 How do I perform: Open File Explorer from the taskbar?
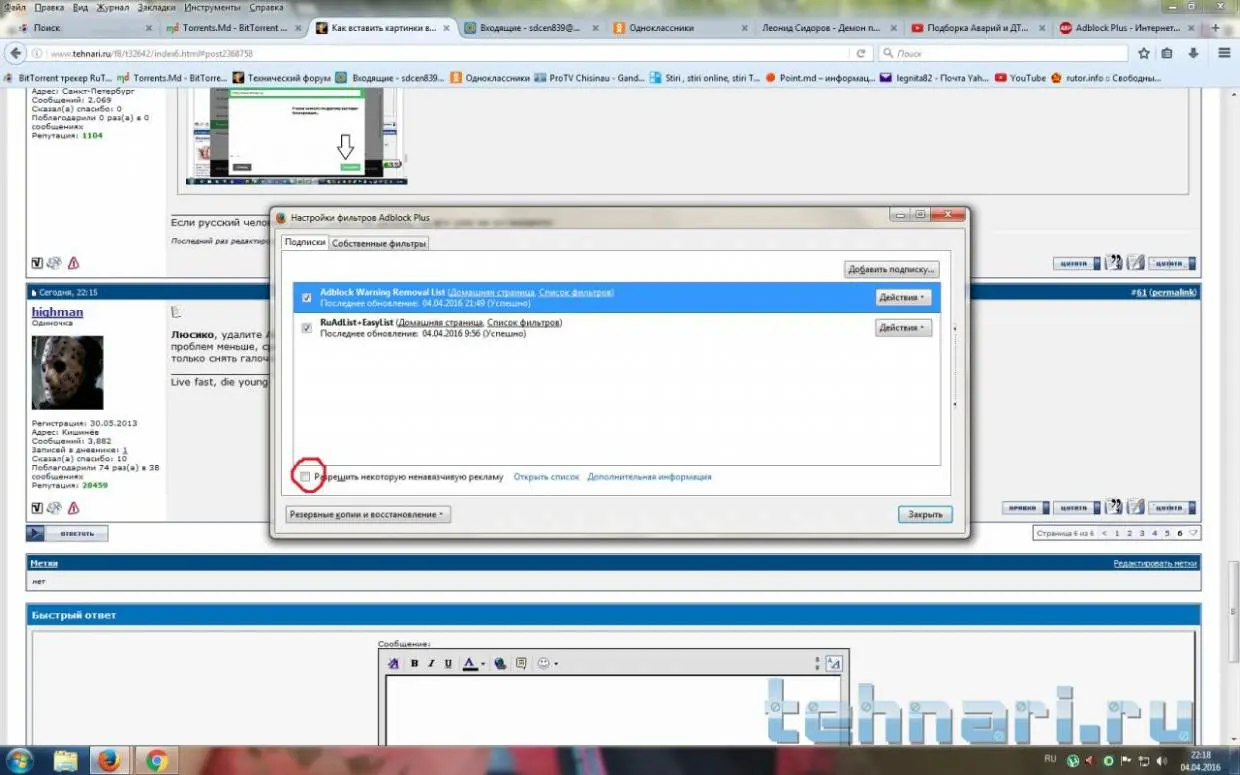tap(65, 760)
